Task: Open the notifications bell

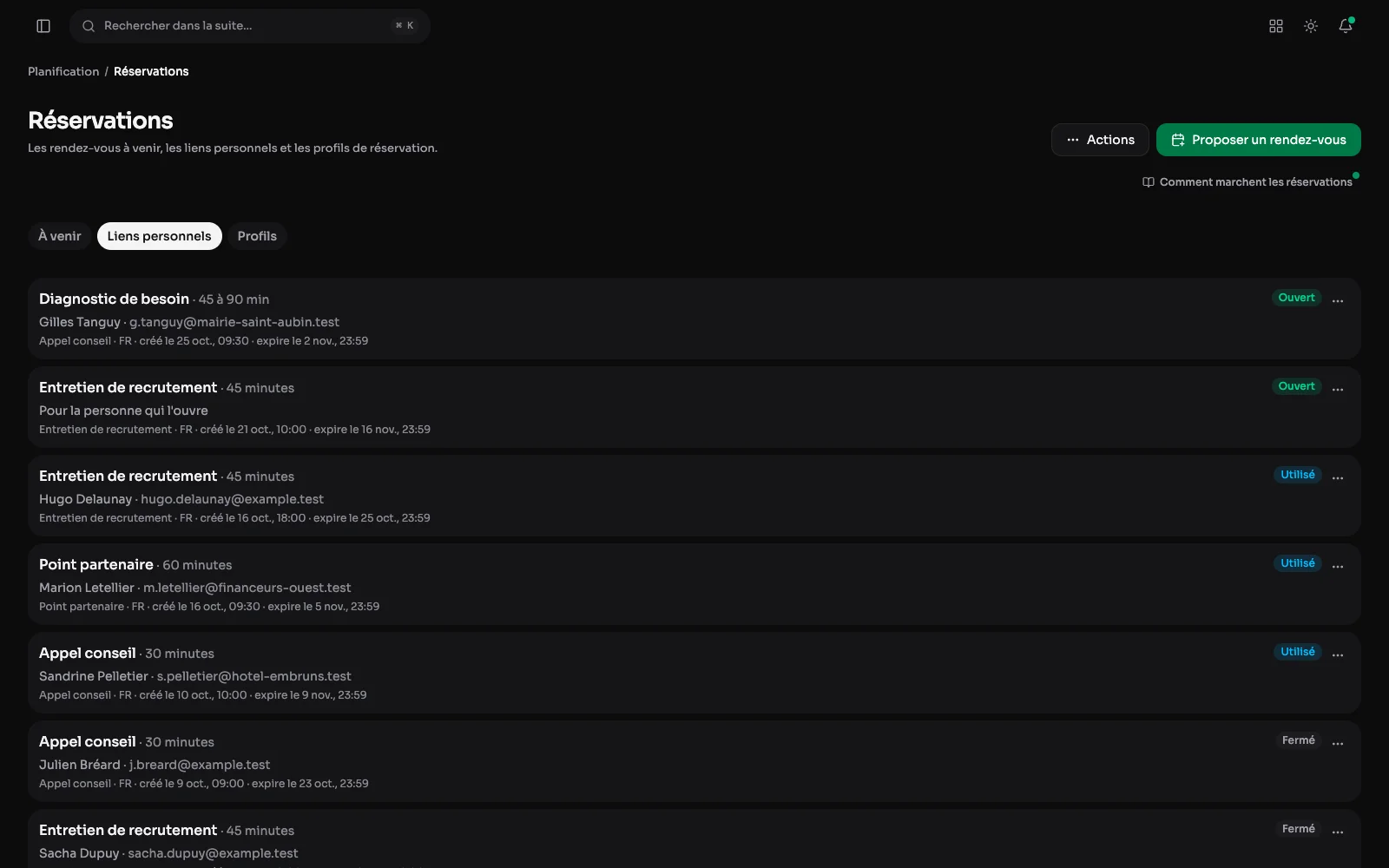Action: pyautogui.click(x=1346, y=26)
